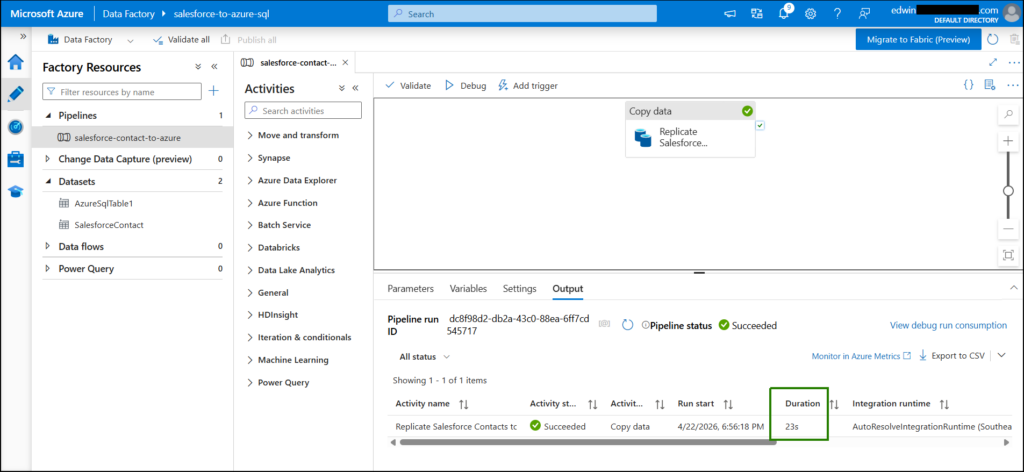Expand the Data flows node
Screen dimensions: 1024x472
[48, 247]
